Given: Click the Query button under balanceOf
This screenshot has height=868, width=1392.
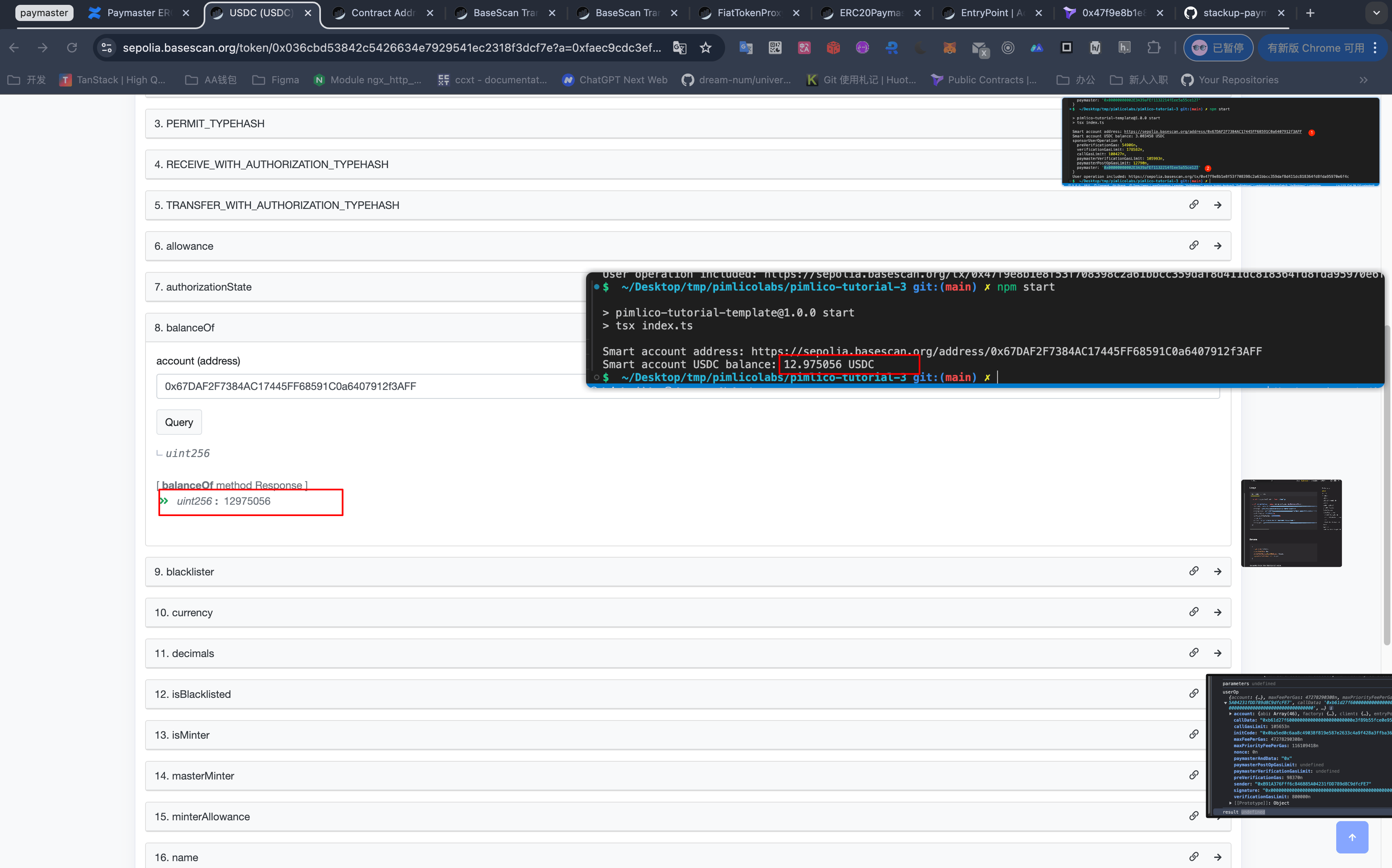Looking at the screenshot, I should [179, 422].
